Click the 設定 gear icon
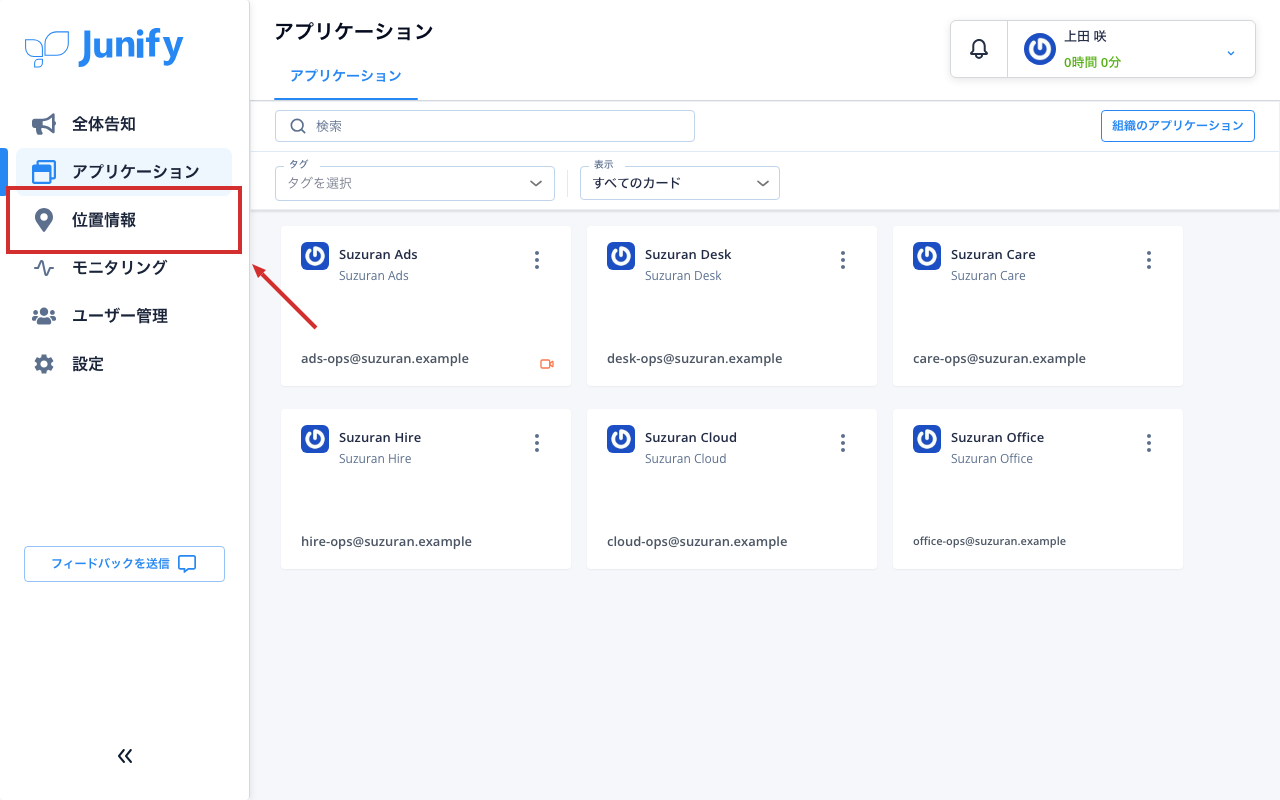Viewport: 1280px width, 800px height. click(44, 364)
